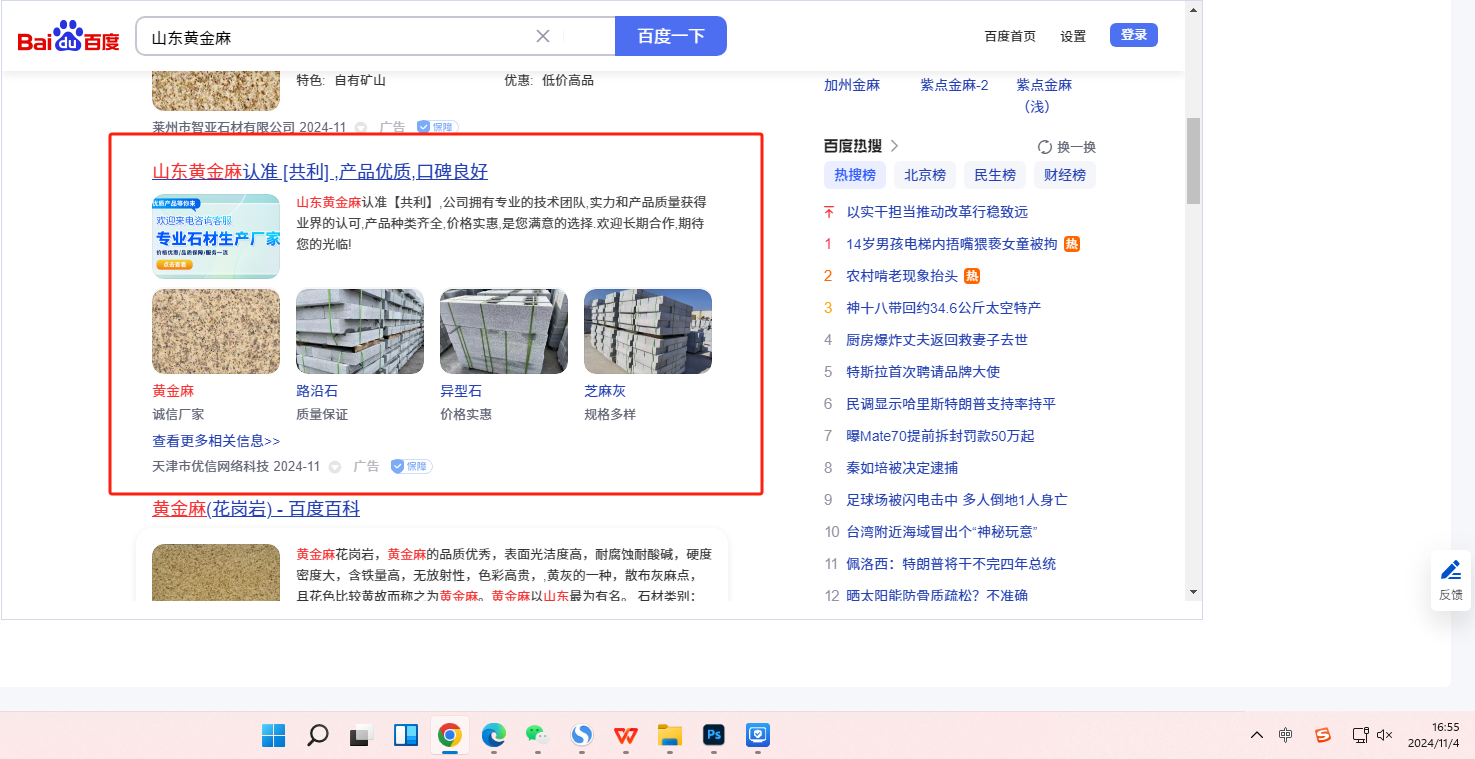Image resolution: width=1475 pixels, height=759 pixels.
Task: Open the Windows Start menu
Action: 273,736
